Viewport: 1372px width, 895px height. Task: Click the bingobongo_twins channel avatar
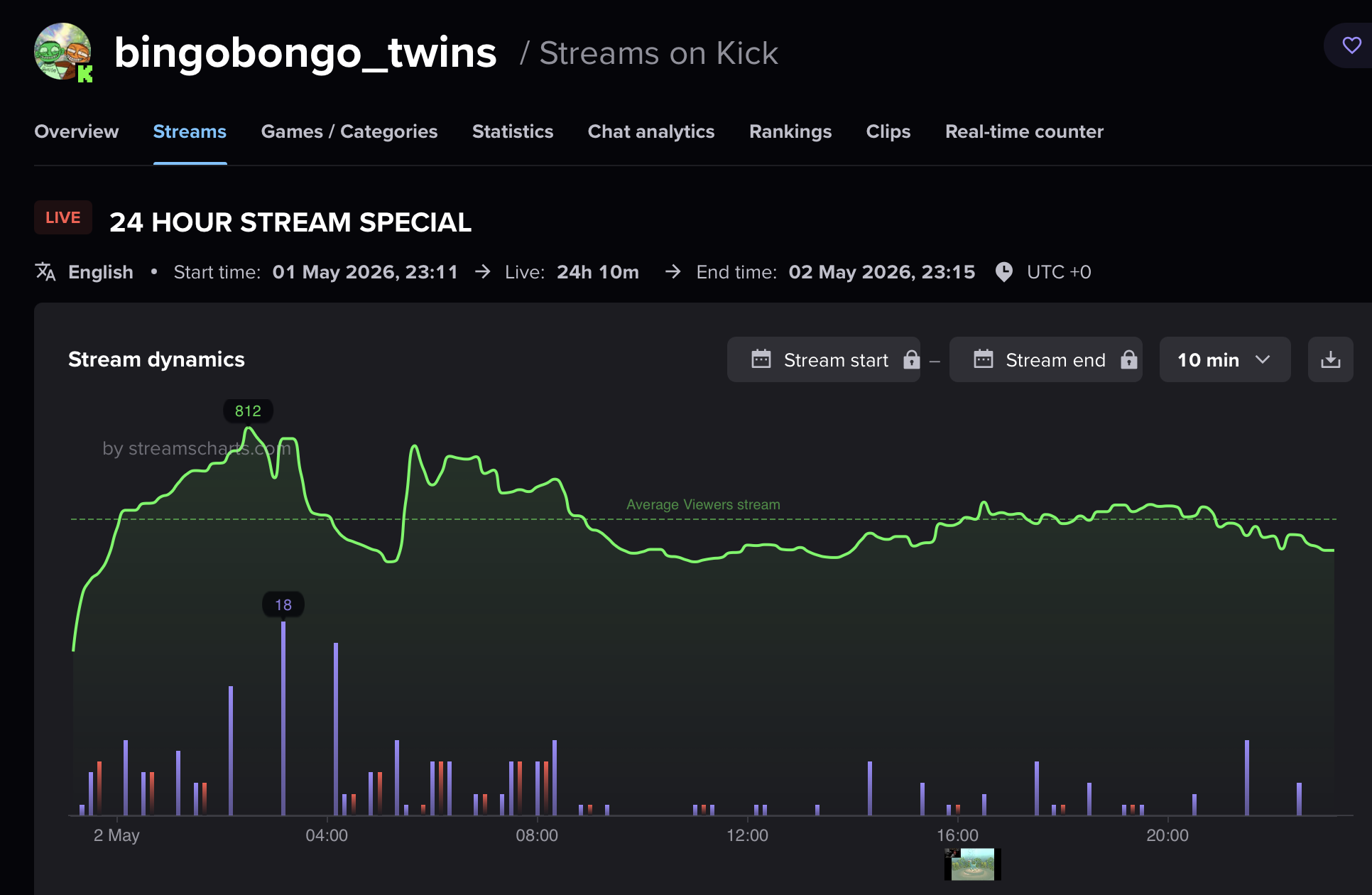tap(63, 52)
